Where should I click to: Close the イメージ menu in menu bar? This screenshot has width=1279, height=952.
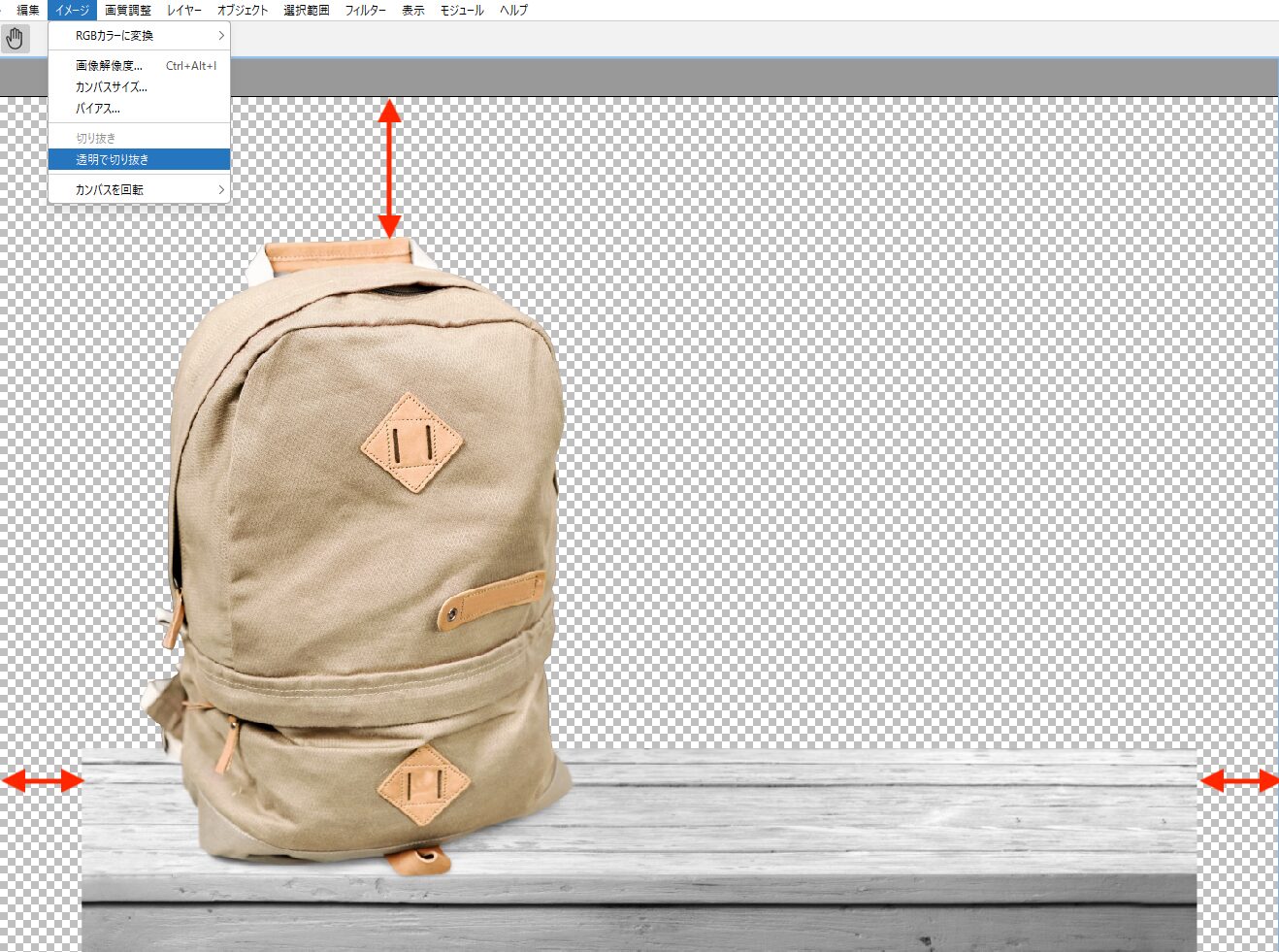coord(72,10)
